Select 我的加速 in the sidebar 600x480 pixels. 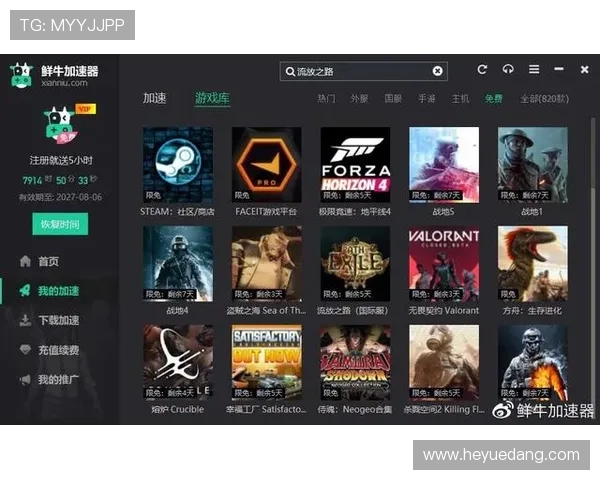coord(58,291)
